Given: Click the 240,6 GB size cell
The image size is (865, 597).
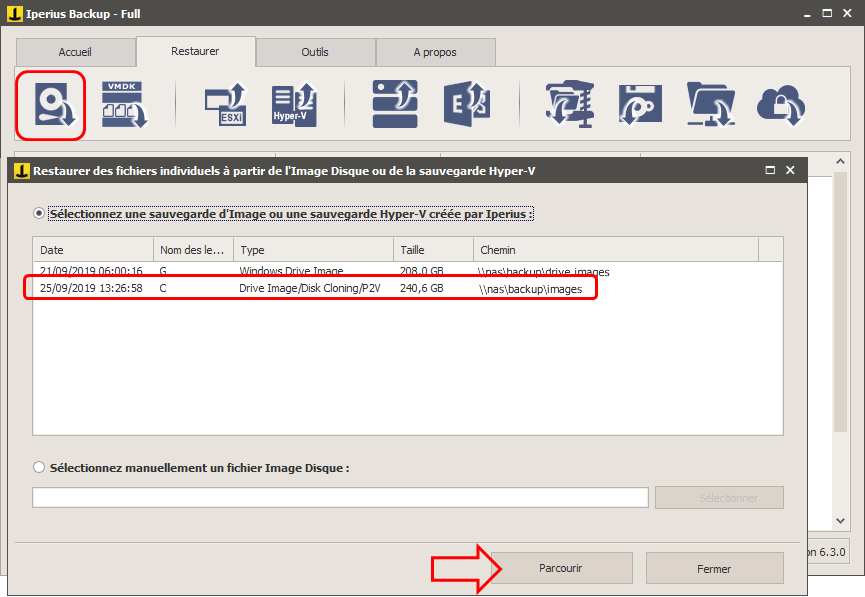Looking at the screenshot, I should point(421,288).
